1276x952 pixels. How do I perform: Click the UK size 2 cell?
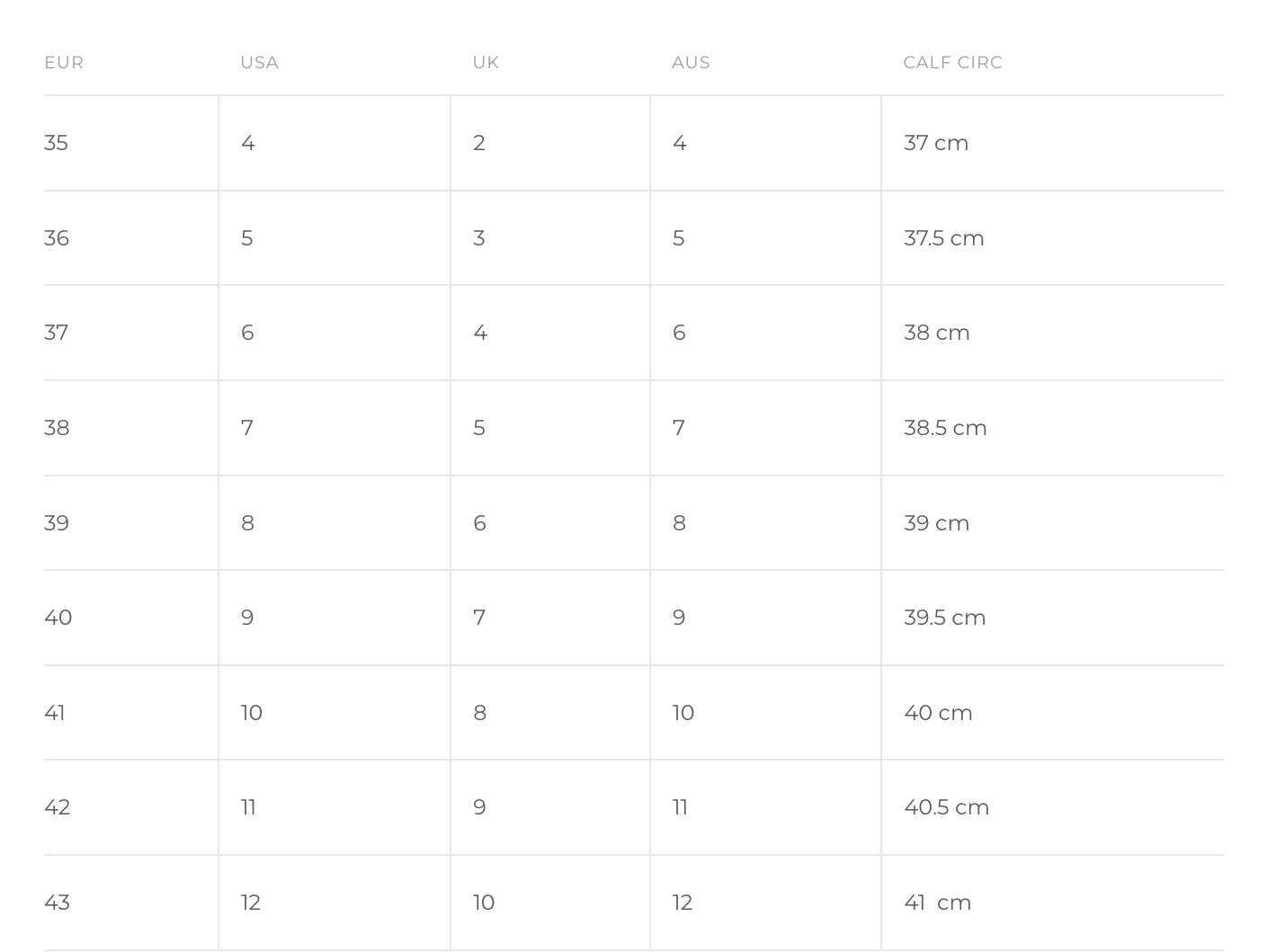(479, 143)
